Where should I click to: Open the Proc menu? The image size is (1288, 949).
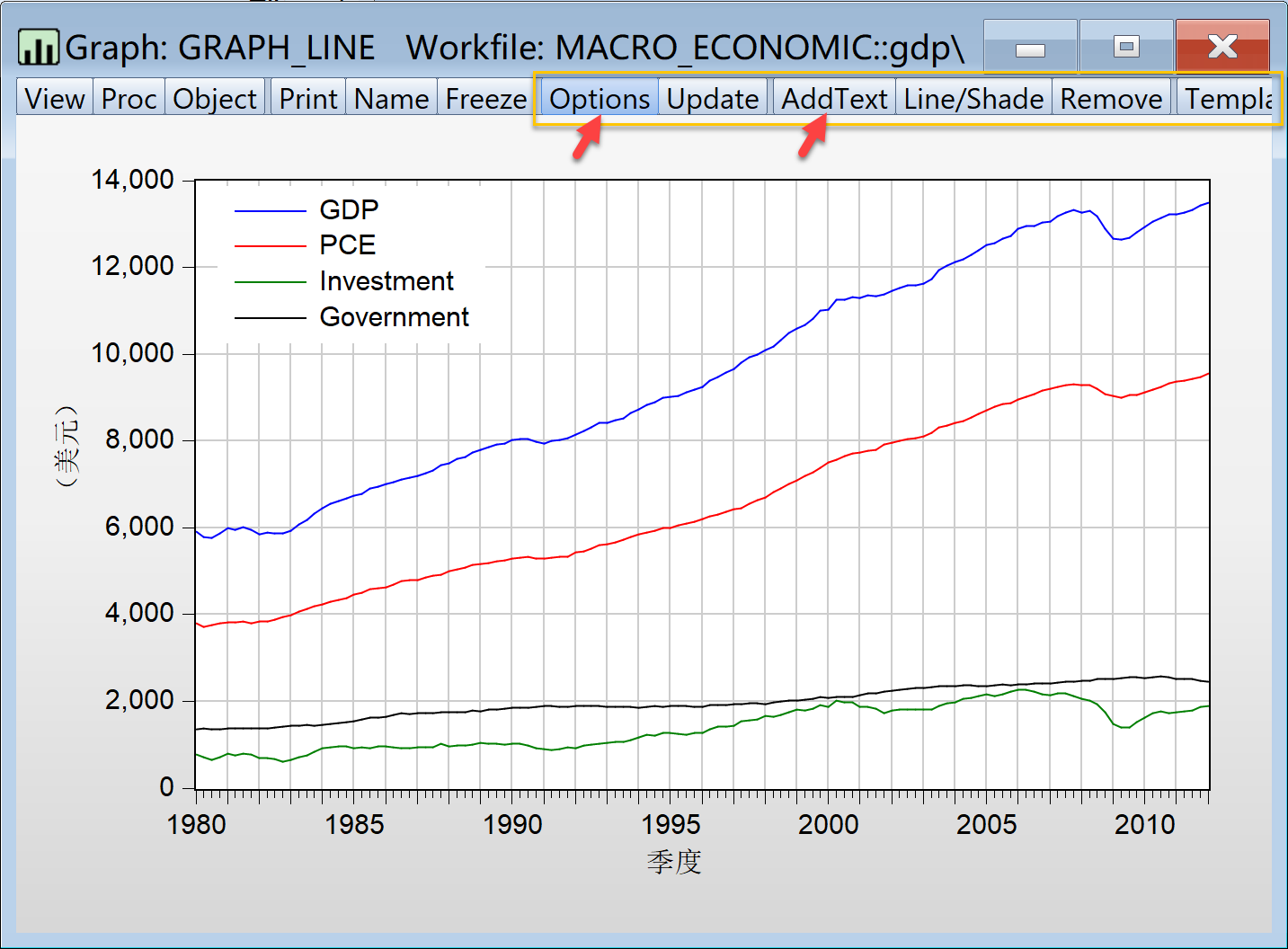129,98
